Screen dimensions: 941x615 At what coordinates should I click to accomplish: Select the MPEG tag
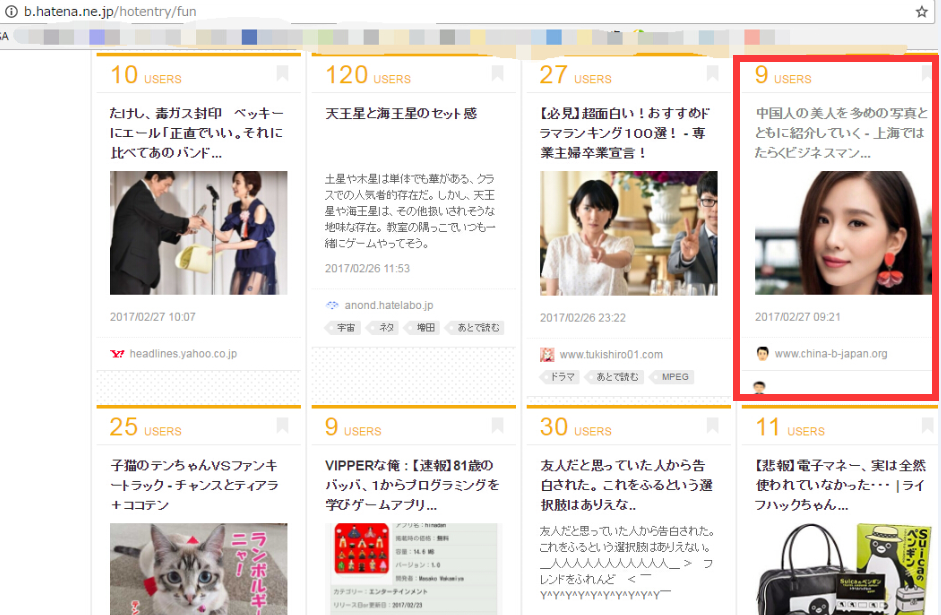[x=673, y=377]
